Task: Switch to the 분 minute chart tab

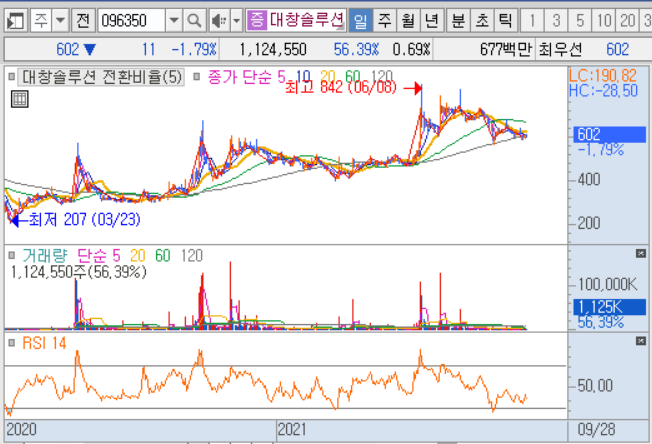Action: coord(458,20)
